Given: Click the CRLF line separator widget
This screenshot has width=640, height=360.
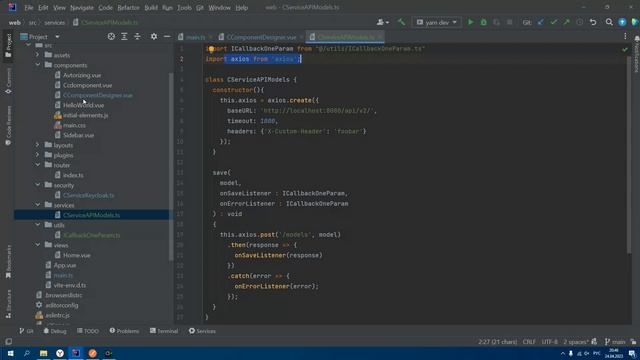Looking at the screenshot, I should tap(529, 342).
